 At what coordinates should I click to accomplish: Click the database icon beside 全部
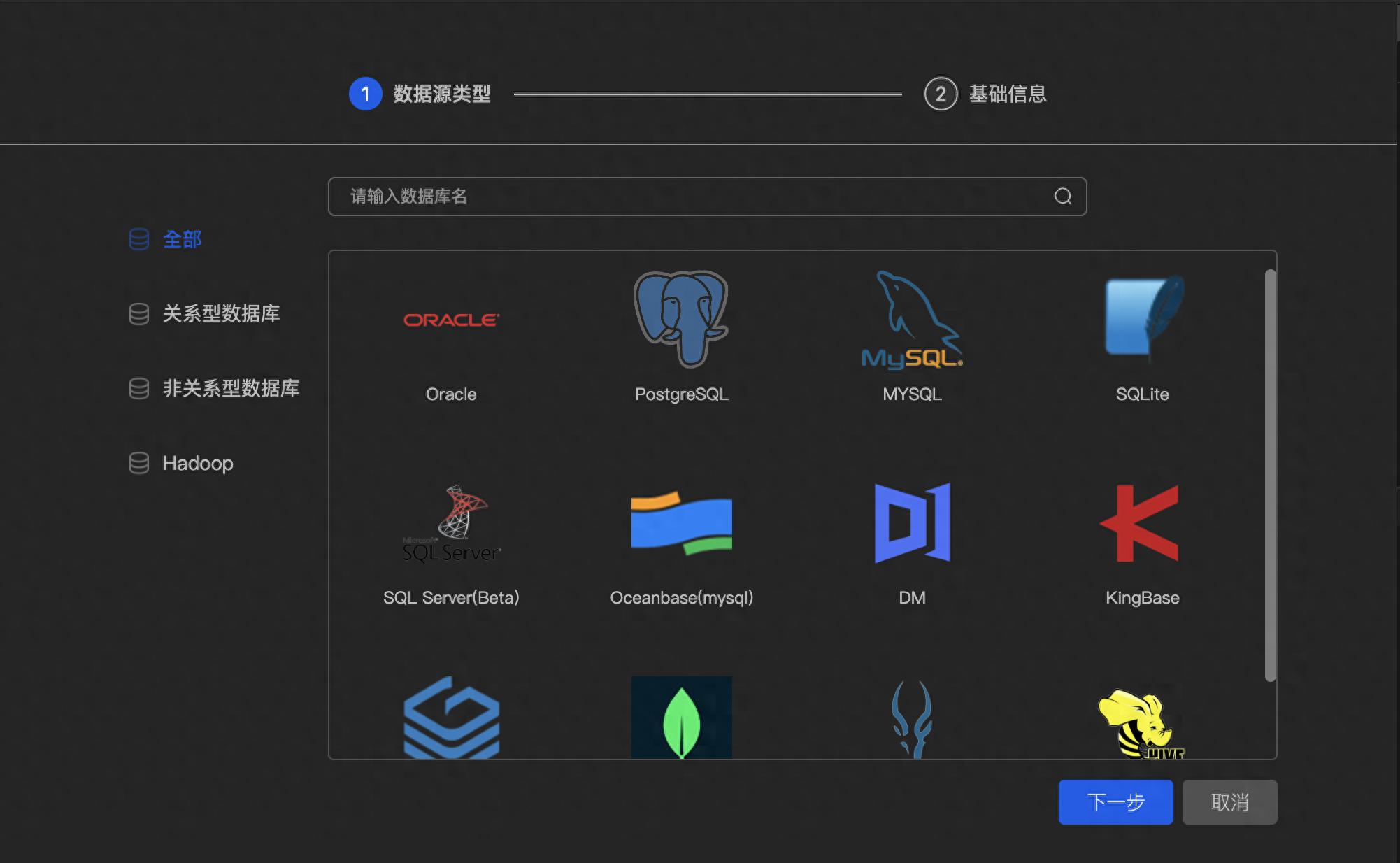point(139,239)
